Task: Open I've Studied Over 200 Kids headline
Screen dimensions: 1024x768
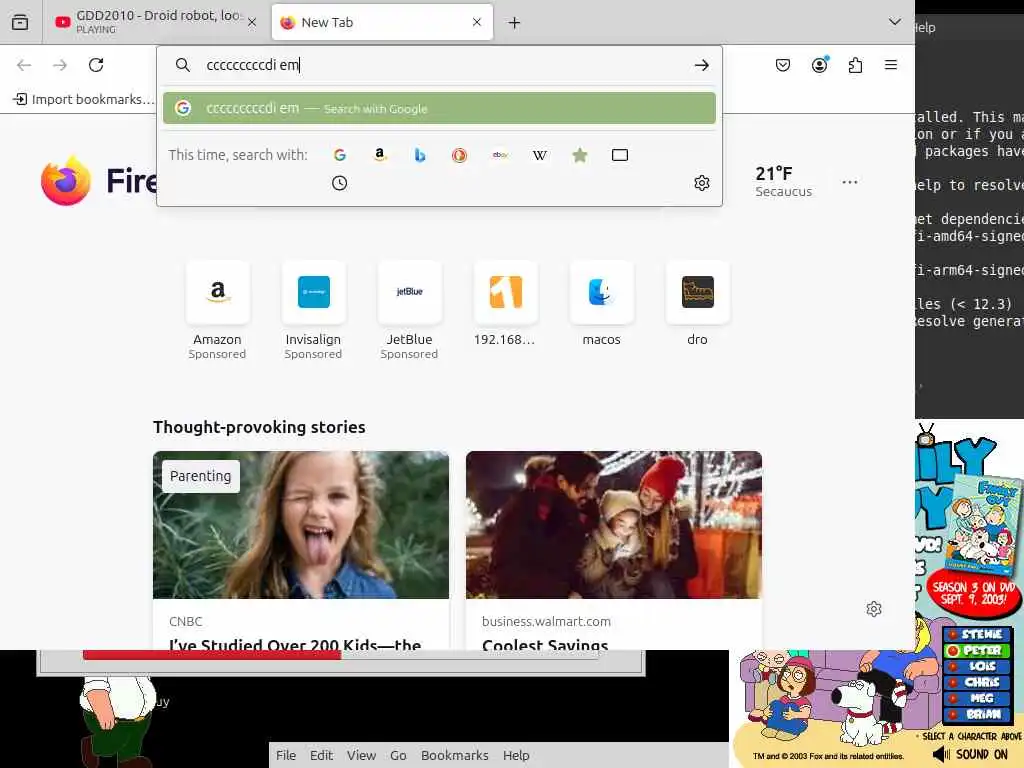Action: 295,643
